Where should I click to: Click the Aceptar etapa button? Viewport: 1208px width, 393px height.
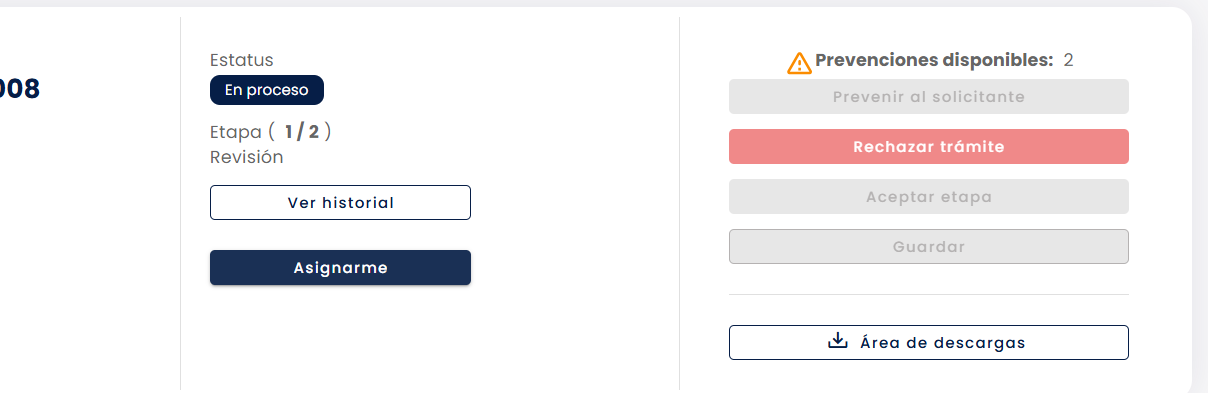click(929, 196)
